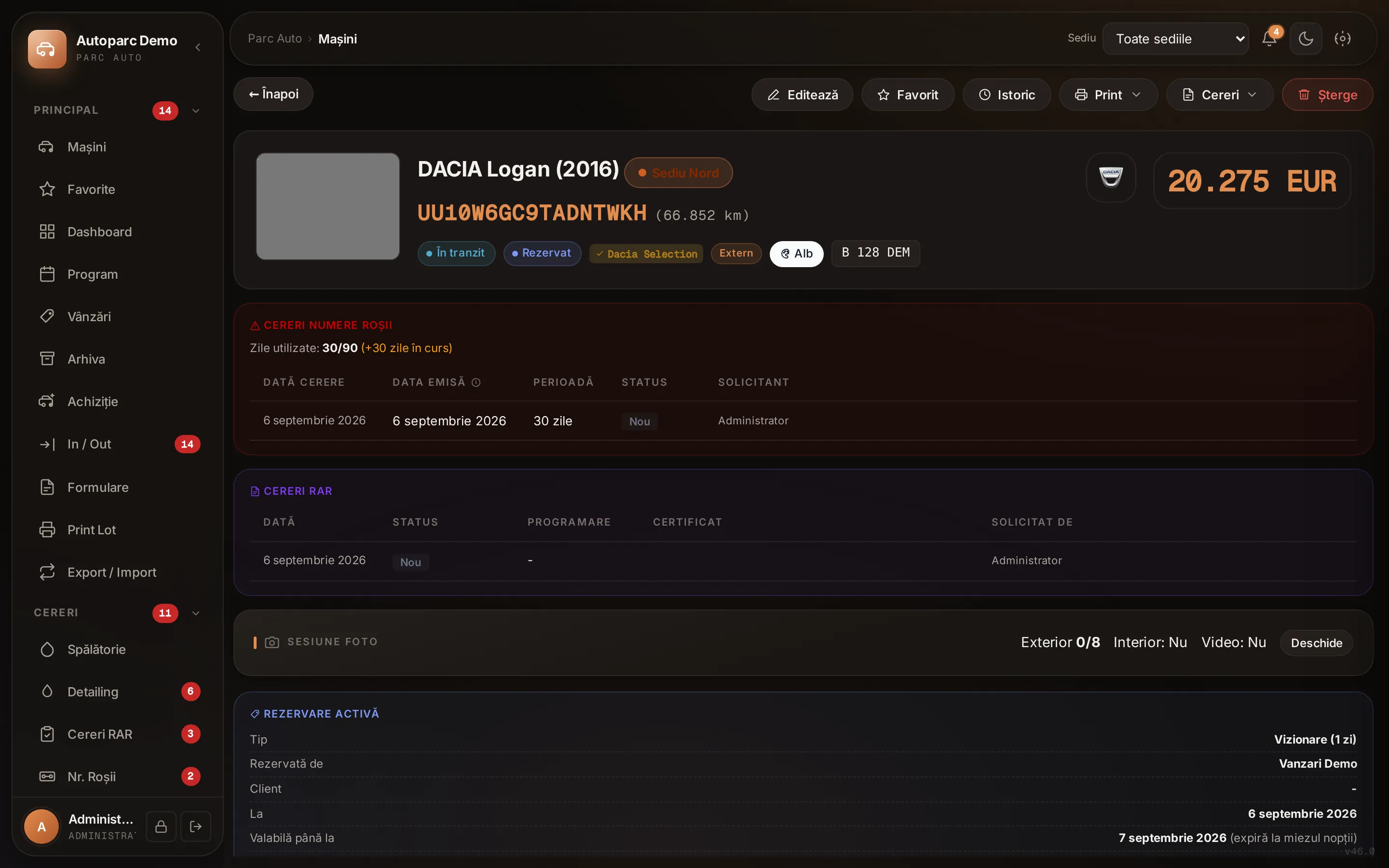The width and height of the screenshot is (1389, 868).
Task: Click the Administrator avatar circle
Action: click(41, 827)
